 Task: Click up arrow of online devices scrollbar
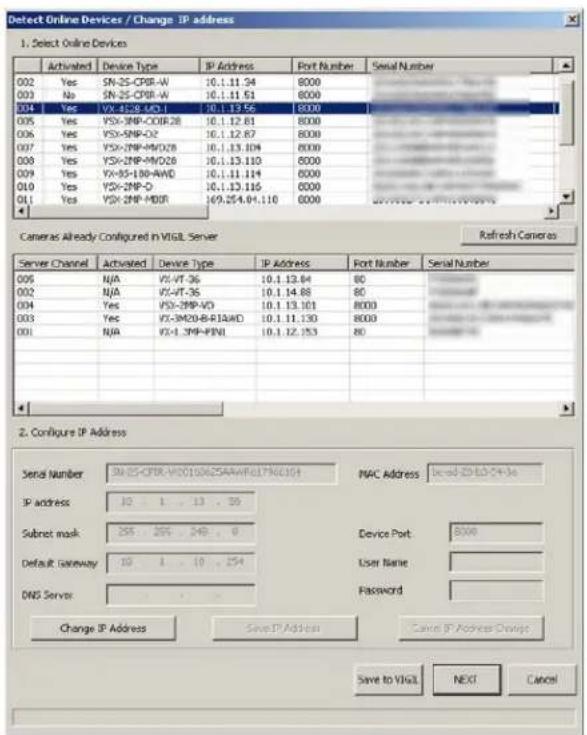566,66
